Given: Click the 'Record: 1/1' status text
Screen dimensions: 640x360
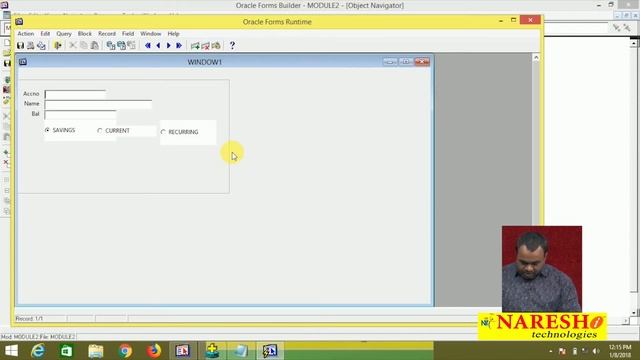Looking at the screenshot, I should point(29,318).
